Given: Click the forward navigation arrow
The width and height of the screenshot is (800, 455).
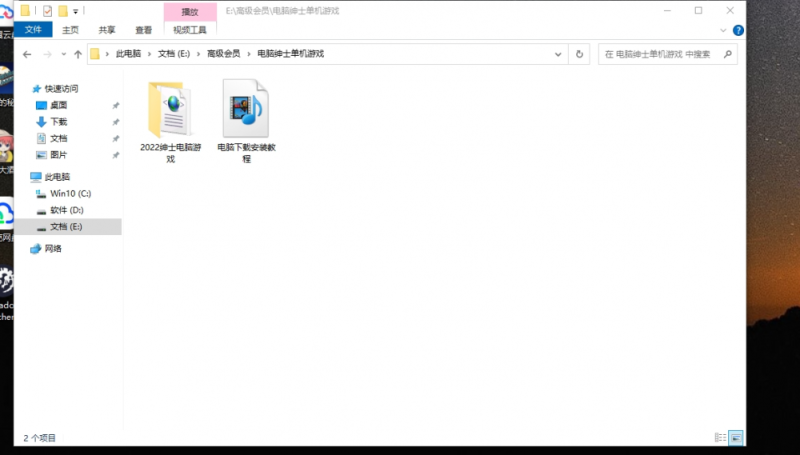Looking at the screenshot, I should (47, 54).
